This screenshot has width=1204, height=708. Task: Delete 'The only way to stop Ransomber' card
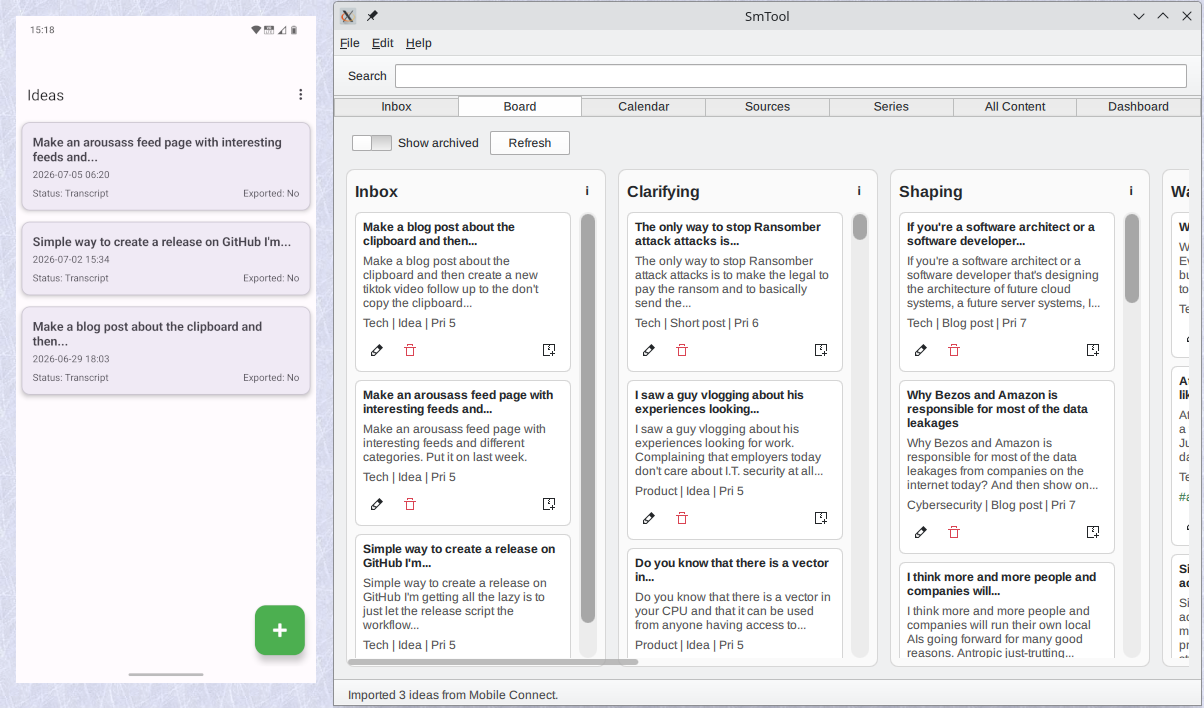click(x=682, y=350)
